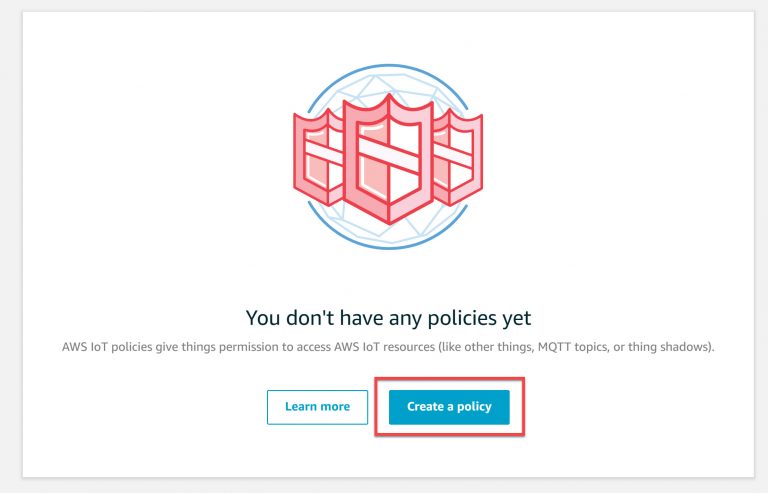The height and width of the screenshot is (493, 768).
Task: Click the Create a policy button
Action: 449,407
